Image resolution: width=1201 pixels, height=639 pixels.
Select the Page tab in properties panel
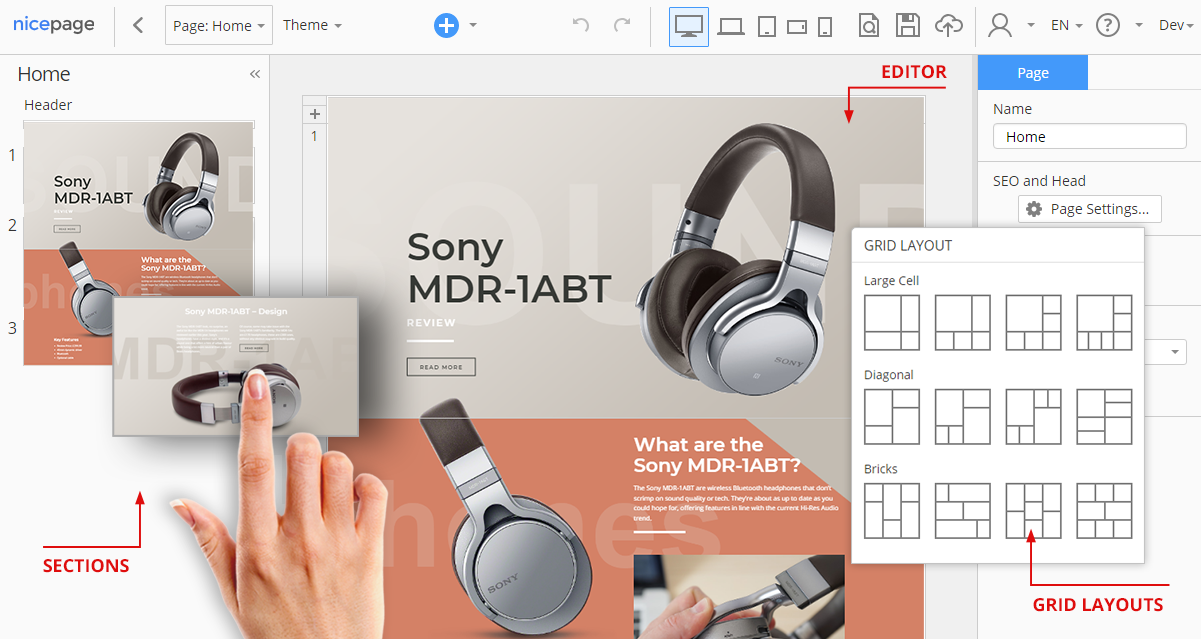click(x=1033, y=73)
